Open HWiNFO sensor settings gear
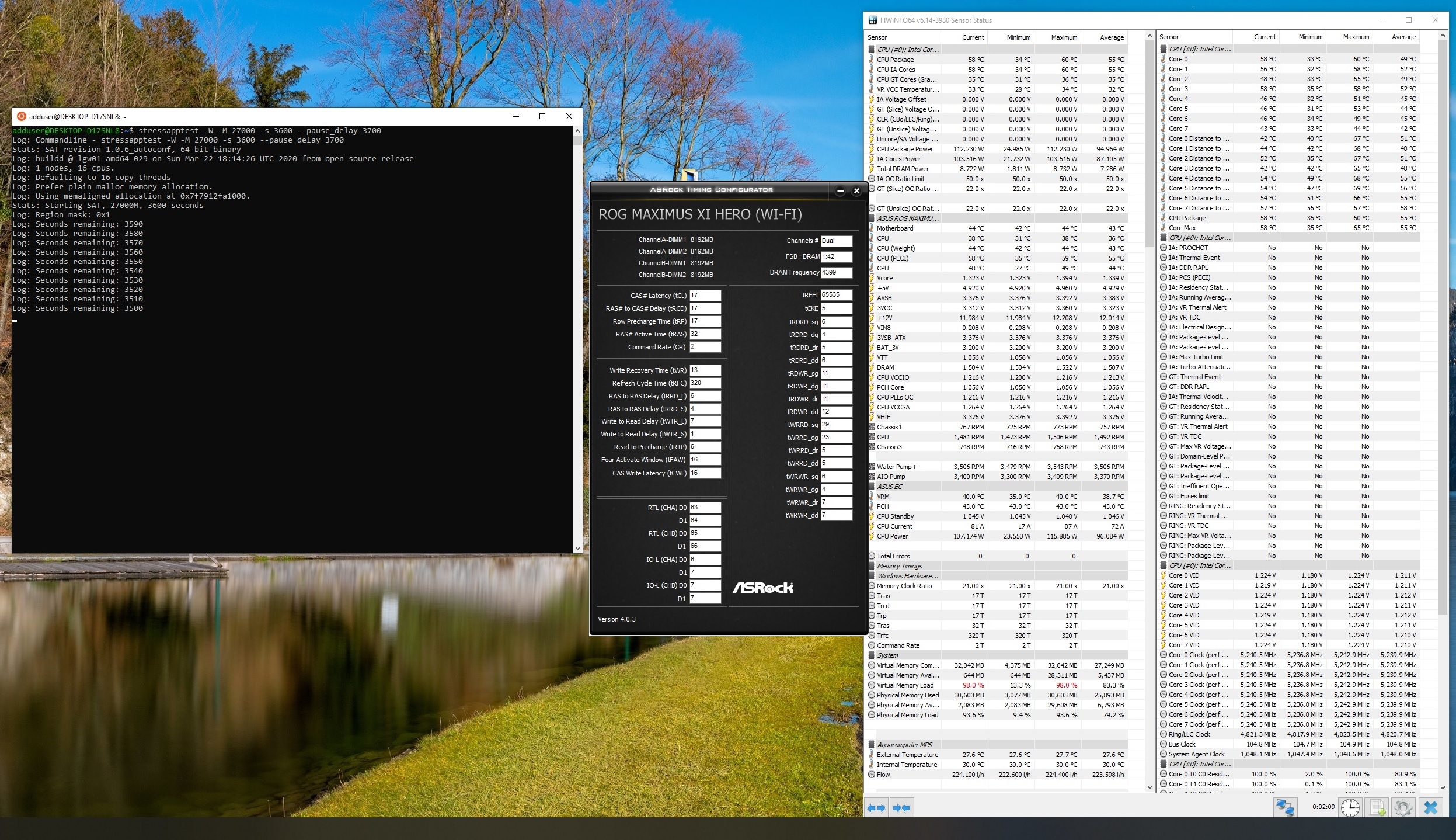 [x=1403, y=808]
